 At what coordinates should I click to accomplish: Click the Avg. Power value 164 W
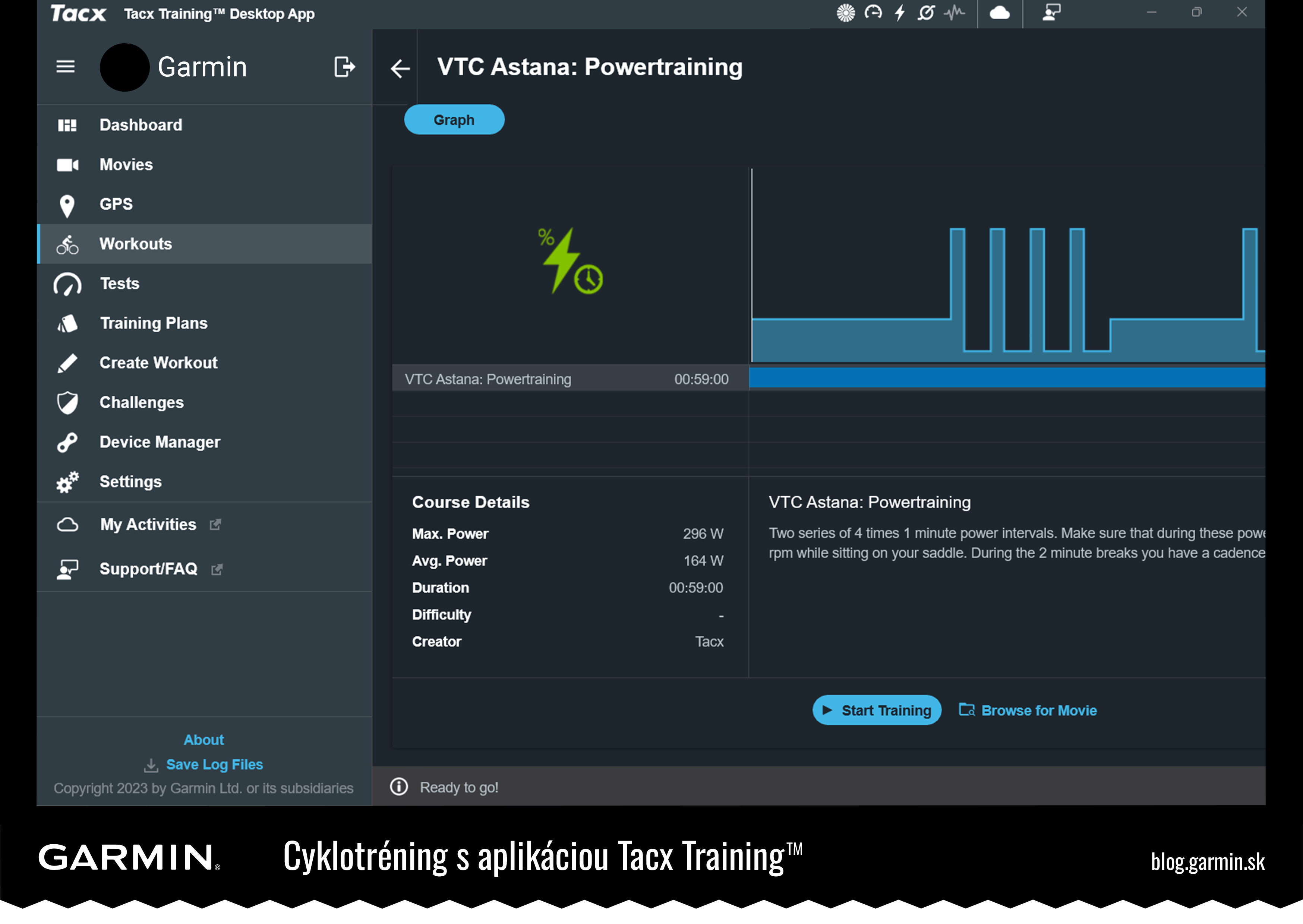(x=703, y=560)
